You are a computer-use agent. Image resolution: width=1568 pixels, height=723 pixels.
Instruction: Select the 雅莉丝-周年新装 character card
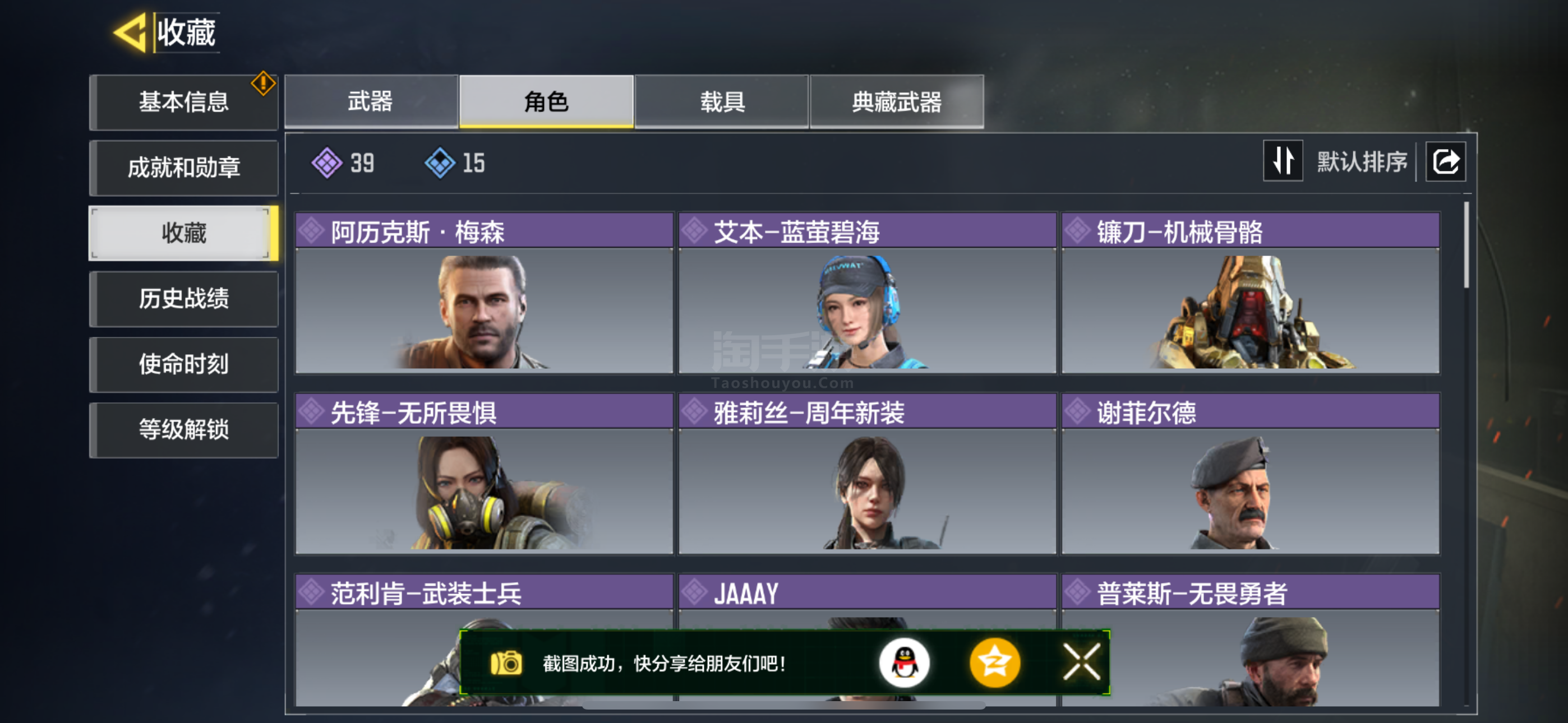868,474
